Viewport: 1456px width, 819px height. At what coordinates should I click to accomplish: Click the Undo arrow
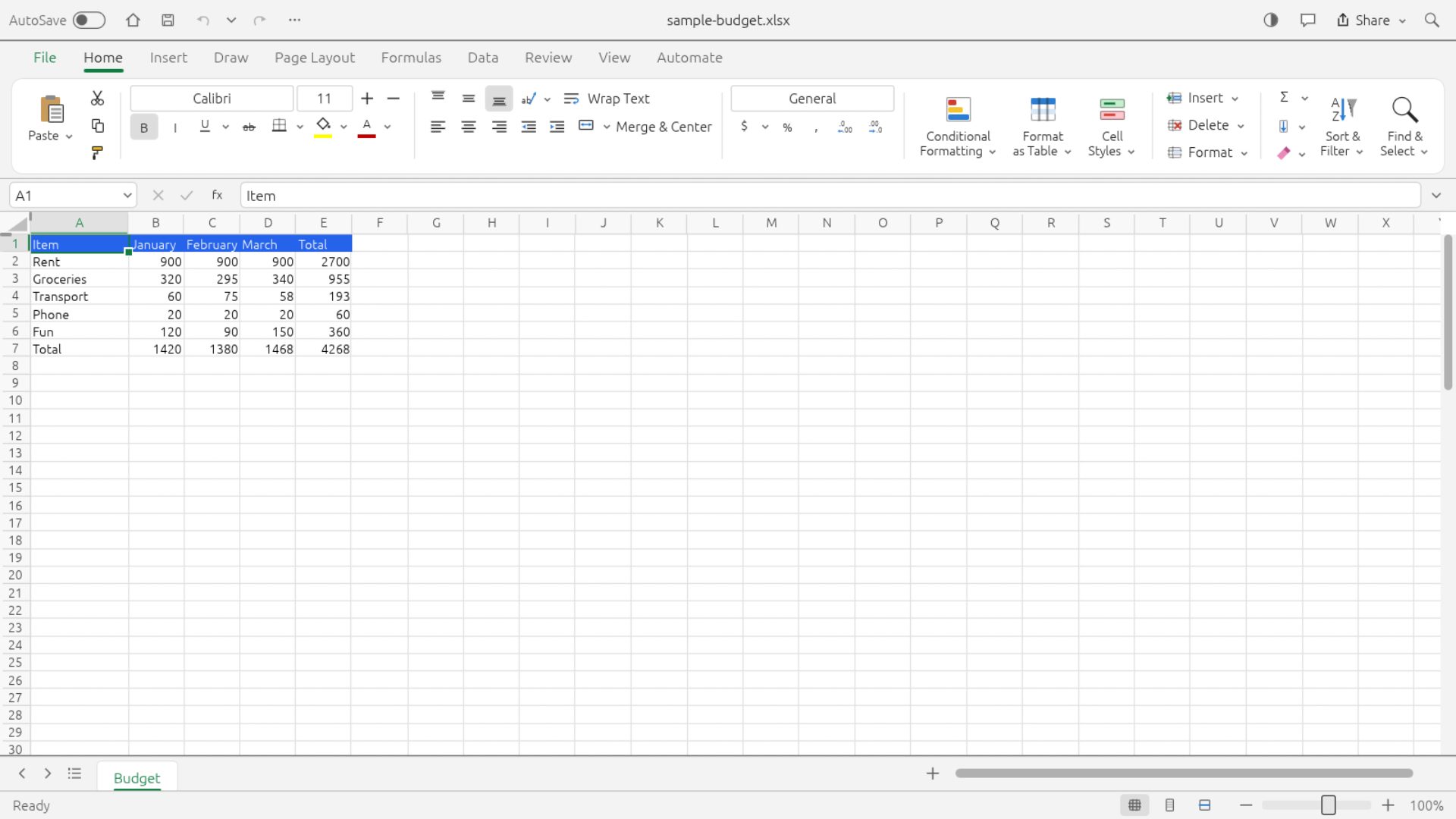[x=202, y=20]
